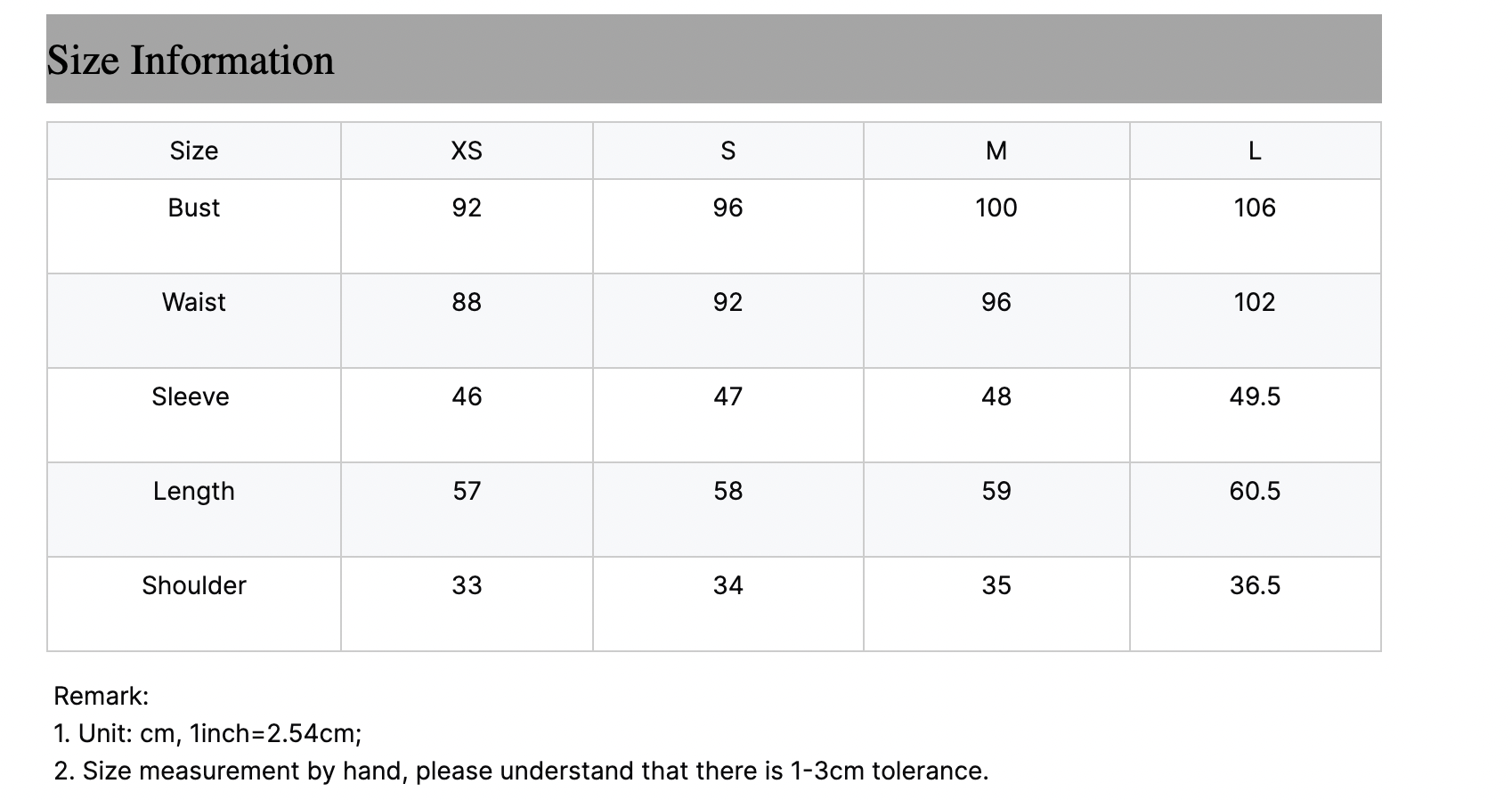
Task: Click the shoulder value 36.5
Action: [x=1255, y=585]
